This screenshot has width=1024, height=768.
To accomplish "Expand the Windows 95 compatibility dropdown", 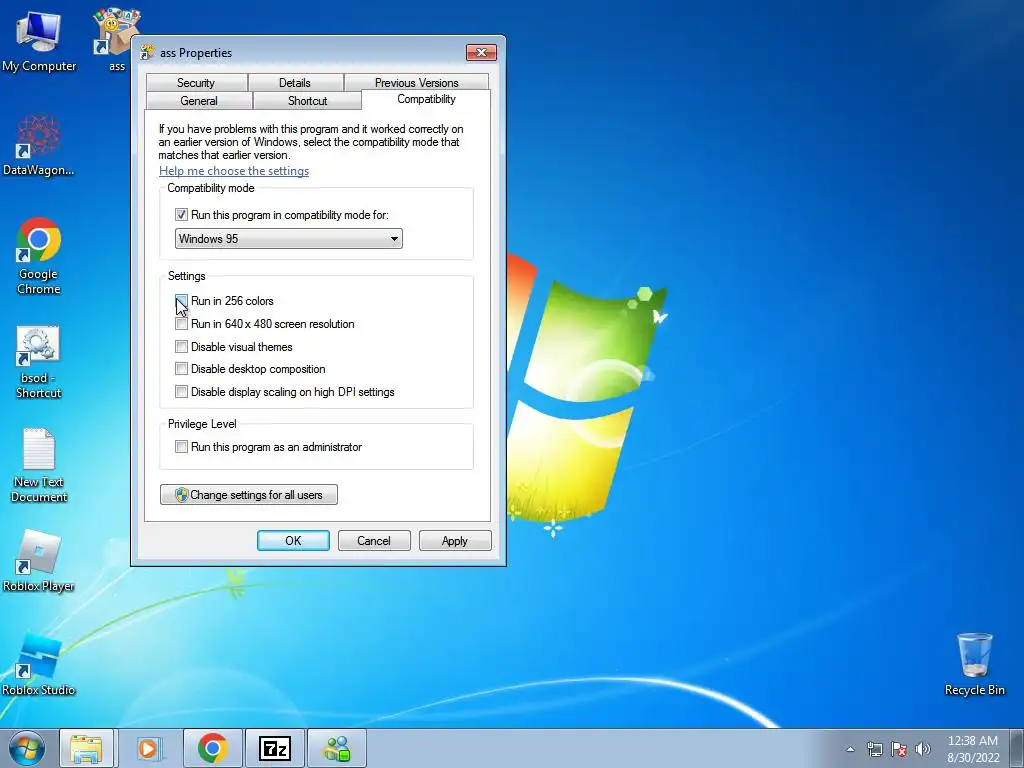I will tap(289, 238).
